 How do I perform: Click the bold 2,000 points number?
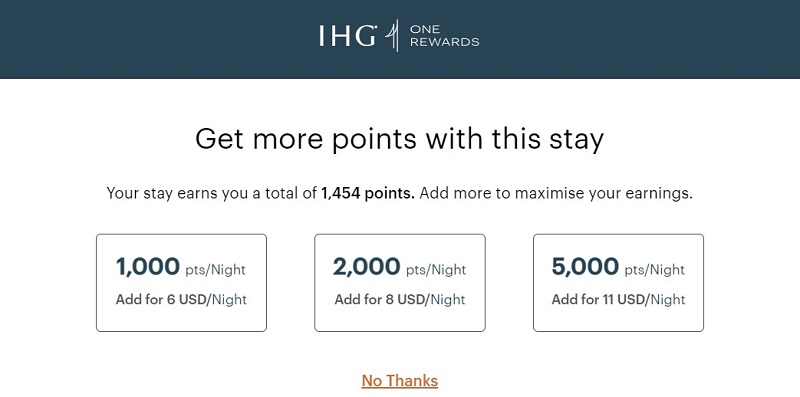(x=366, y=266)
